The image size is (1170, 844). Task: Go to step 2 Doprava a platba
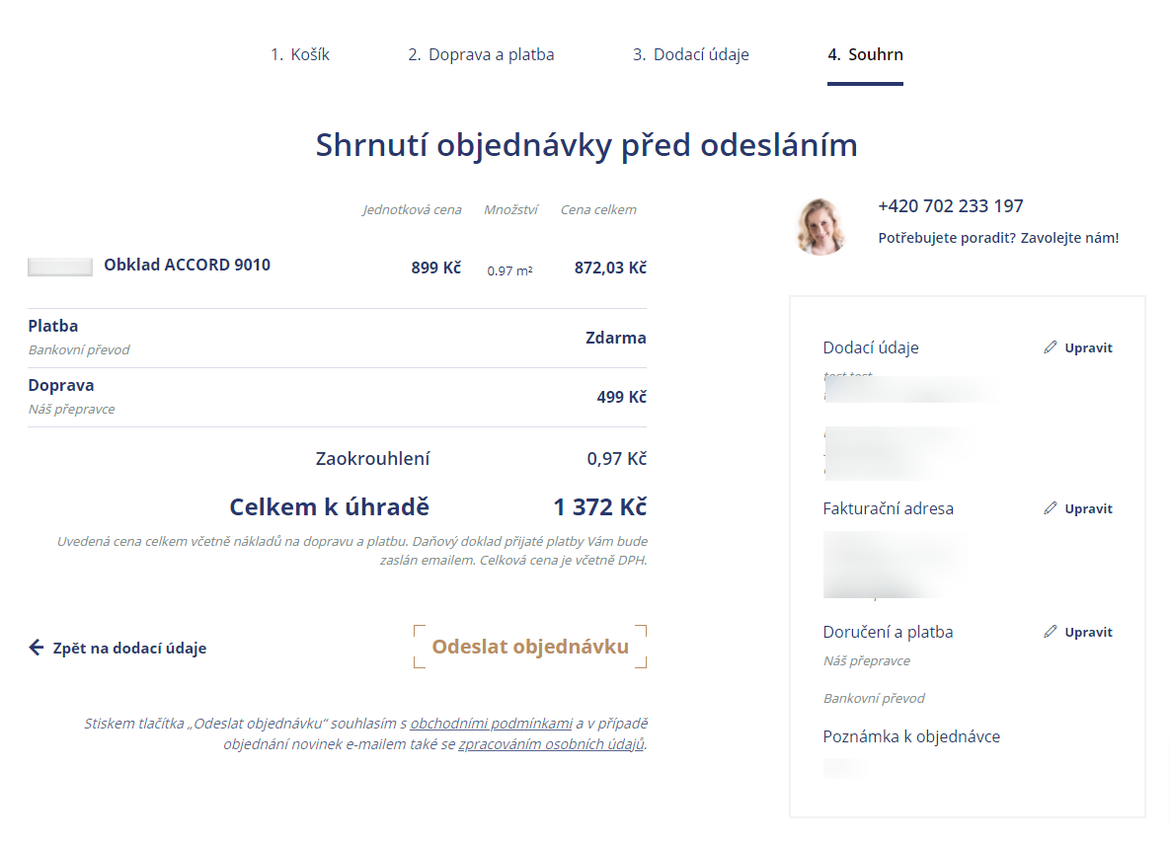pos(481,55)
